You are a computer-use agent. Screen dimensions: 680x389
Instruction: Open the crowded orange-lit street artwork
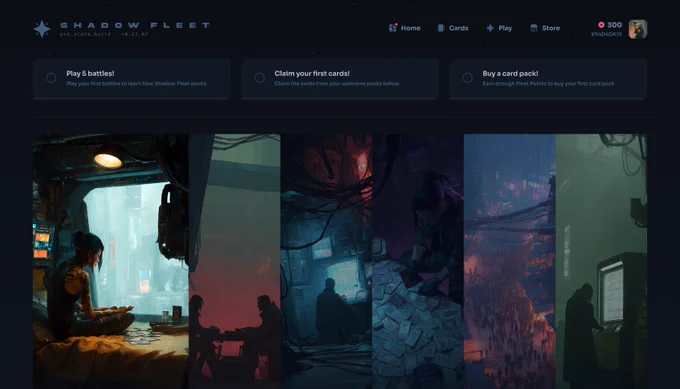(510, 262)
